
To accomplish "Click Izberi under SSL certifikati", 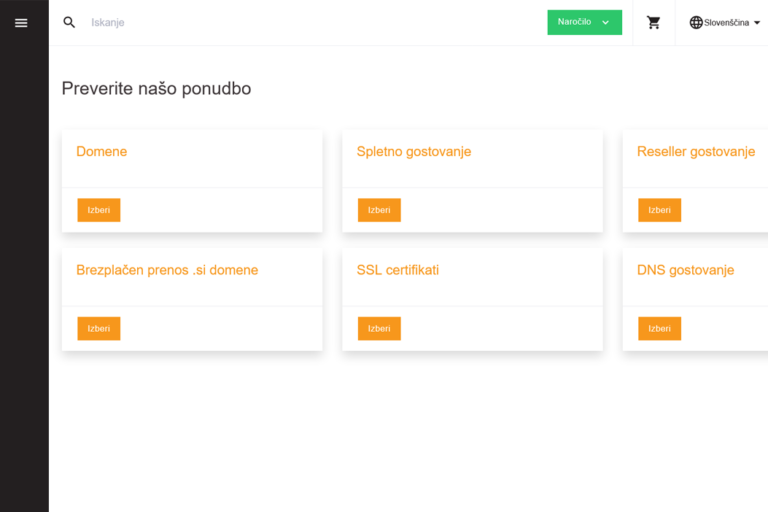I will 379,328.
